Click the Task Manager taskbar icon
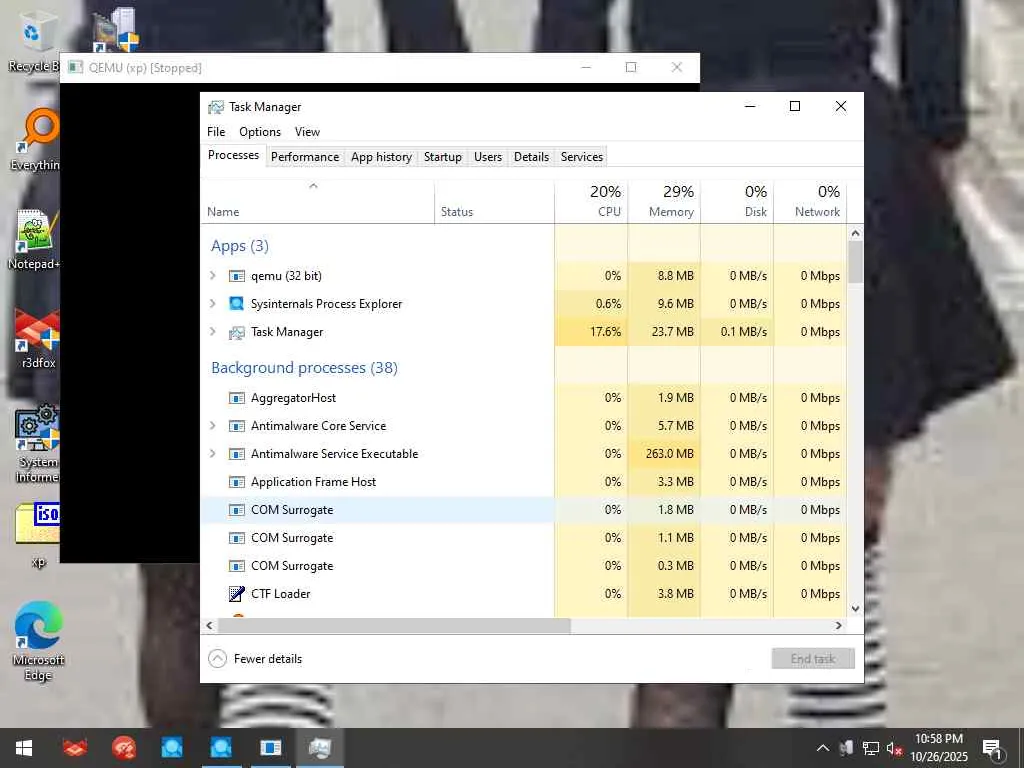 click(x=320, y=748)
